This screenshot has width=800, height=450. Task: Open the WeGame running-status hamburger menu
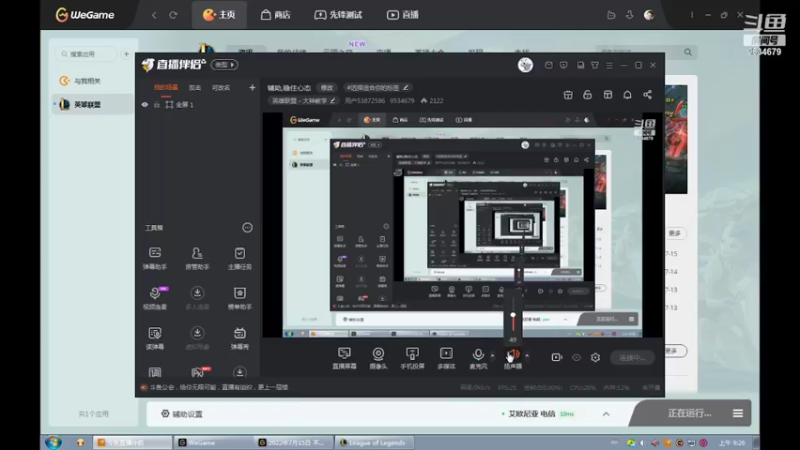(738, 413)
